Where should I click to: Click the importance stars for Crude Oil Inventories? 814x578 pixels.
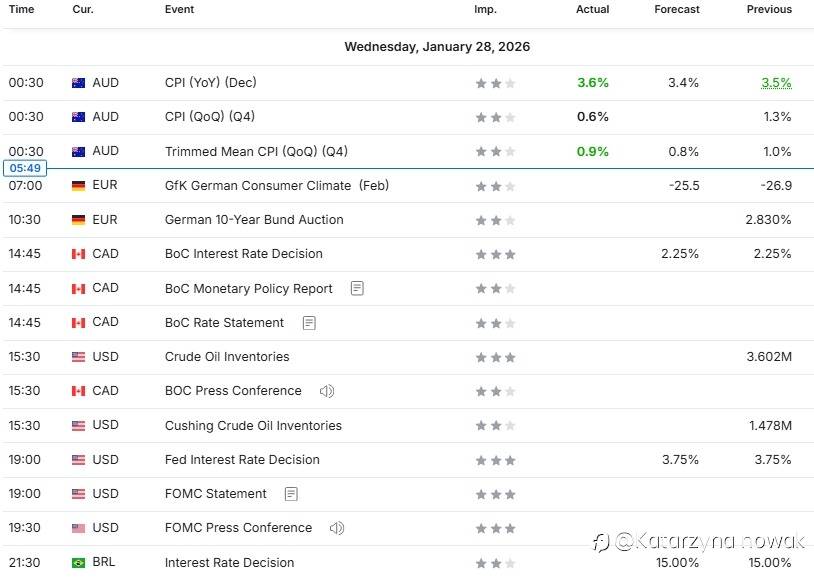495,357
